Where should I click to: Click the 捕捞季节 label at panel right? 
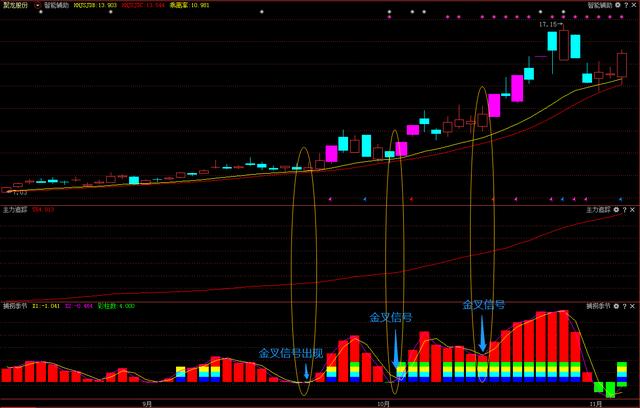pos(598,306)
